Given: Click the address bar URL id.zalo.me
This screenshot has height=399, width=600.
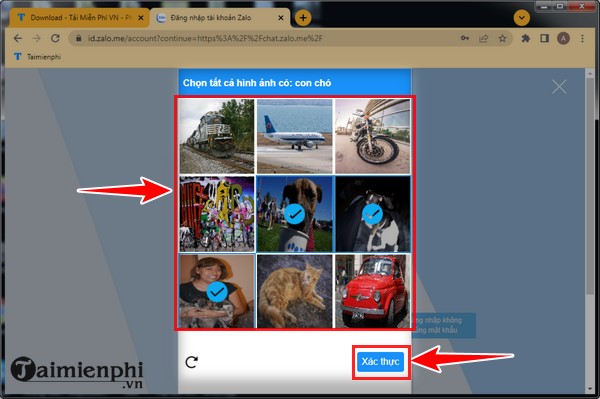Looking at the screenshot, I should (205, 38).
